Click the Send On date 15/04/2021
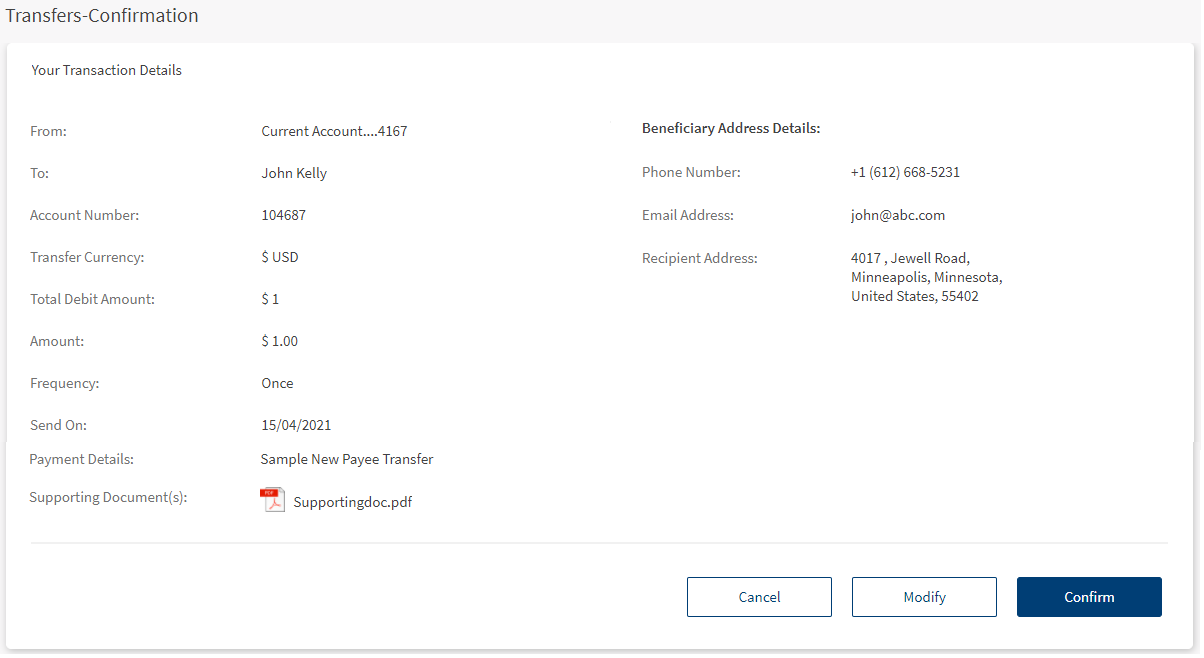 pos(296,425)
